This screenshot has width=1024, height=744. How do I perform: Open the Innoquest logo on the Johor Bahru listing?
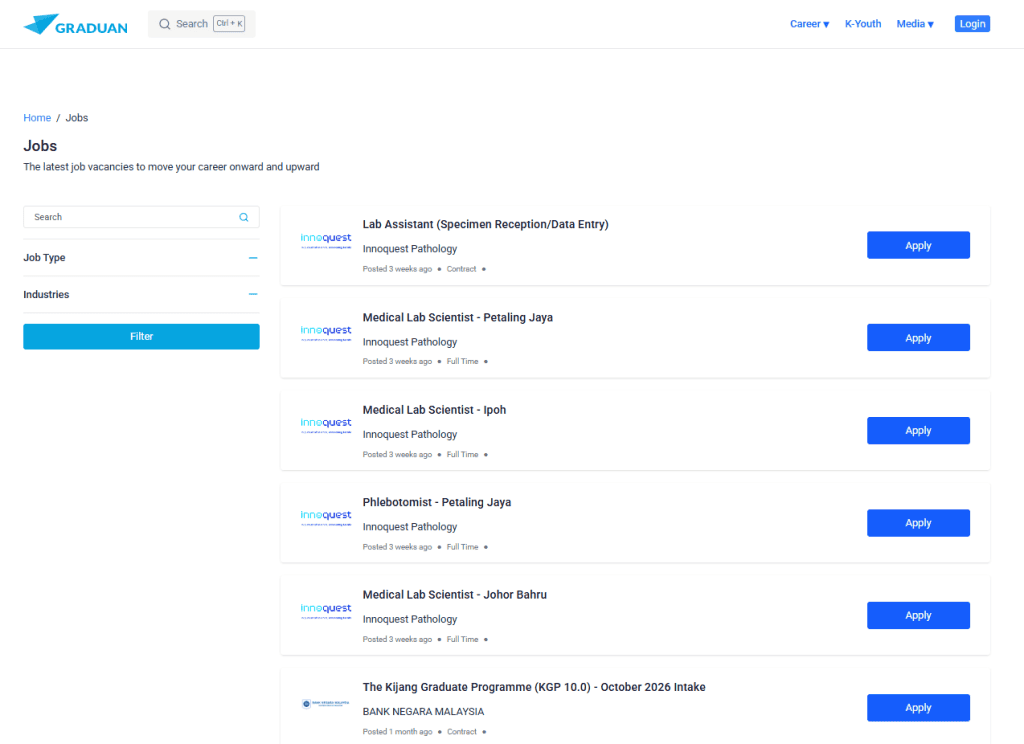326,610
